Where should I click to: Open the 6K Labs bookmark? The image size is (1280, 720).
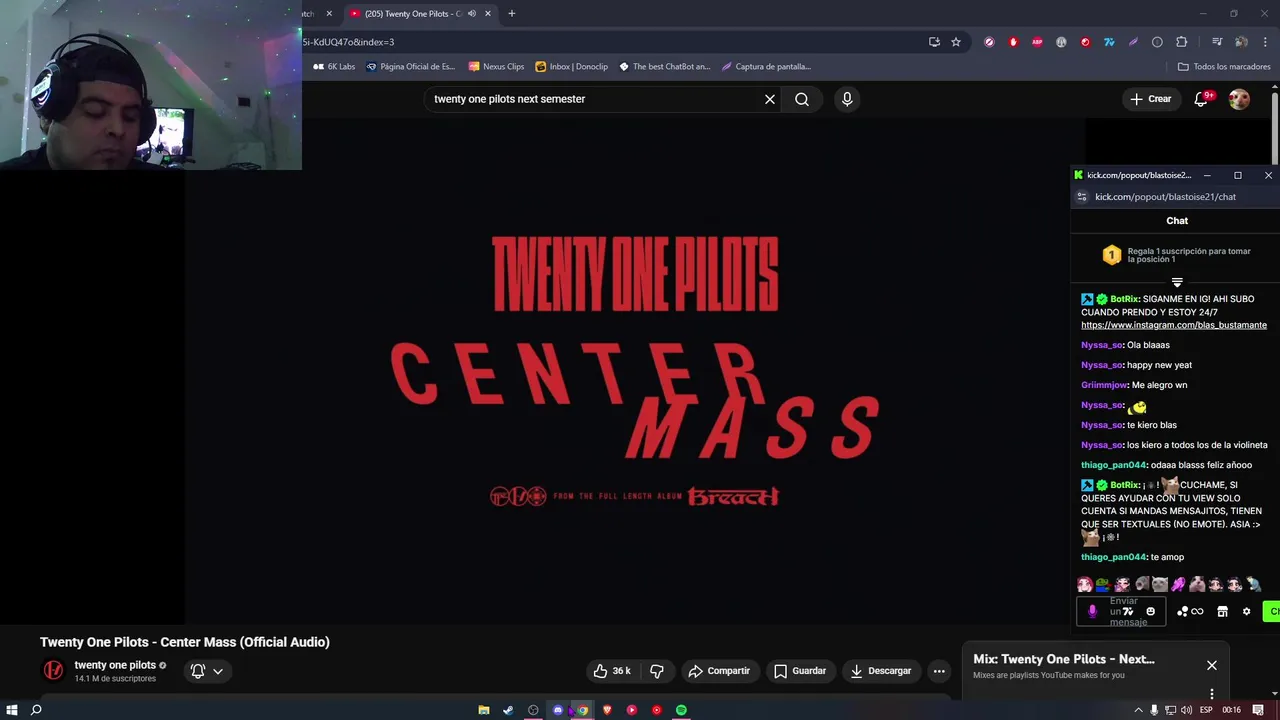[x=334, y=67]
